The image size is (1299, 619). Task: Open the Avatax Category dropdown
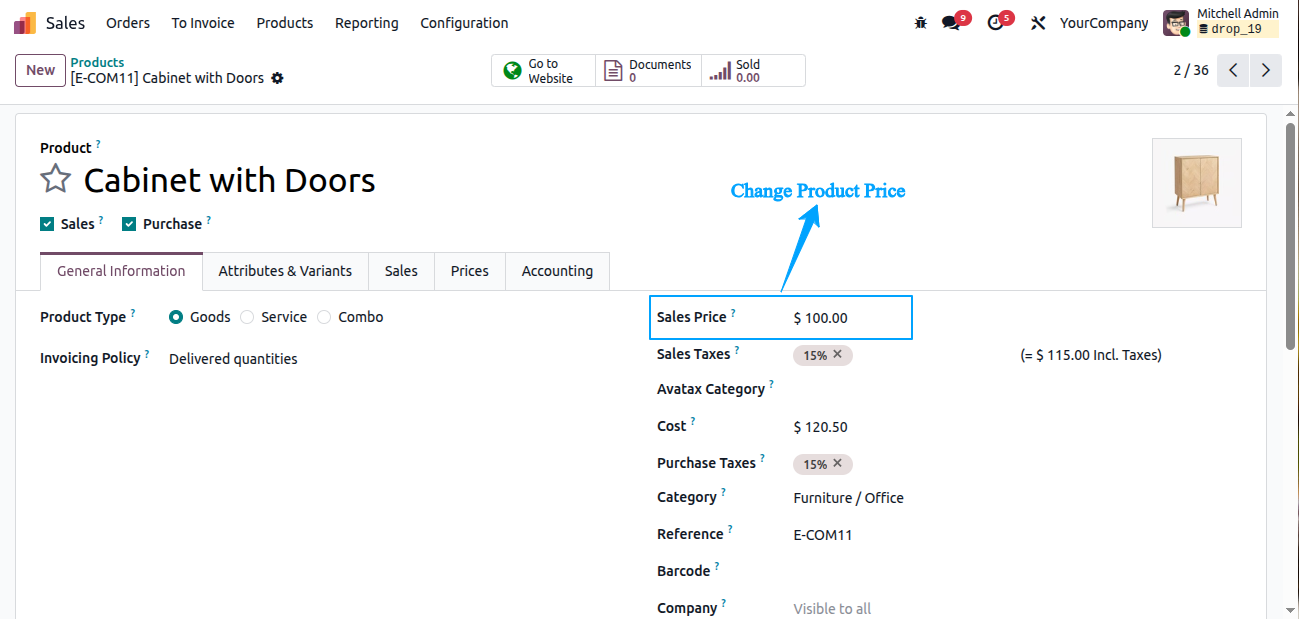click(x=1018, y=390)
